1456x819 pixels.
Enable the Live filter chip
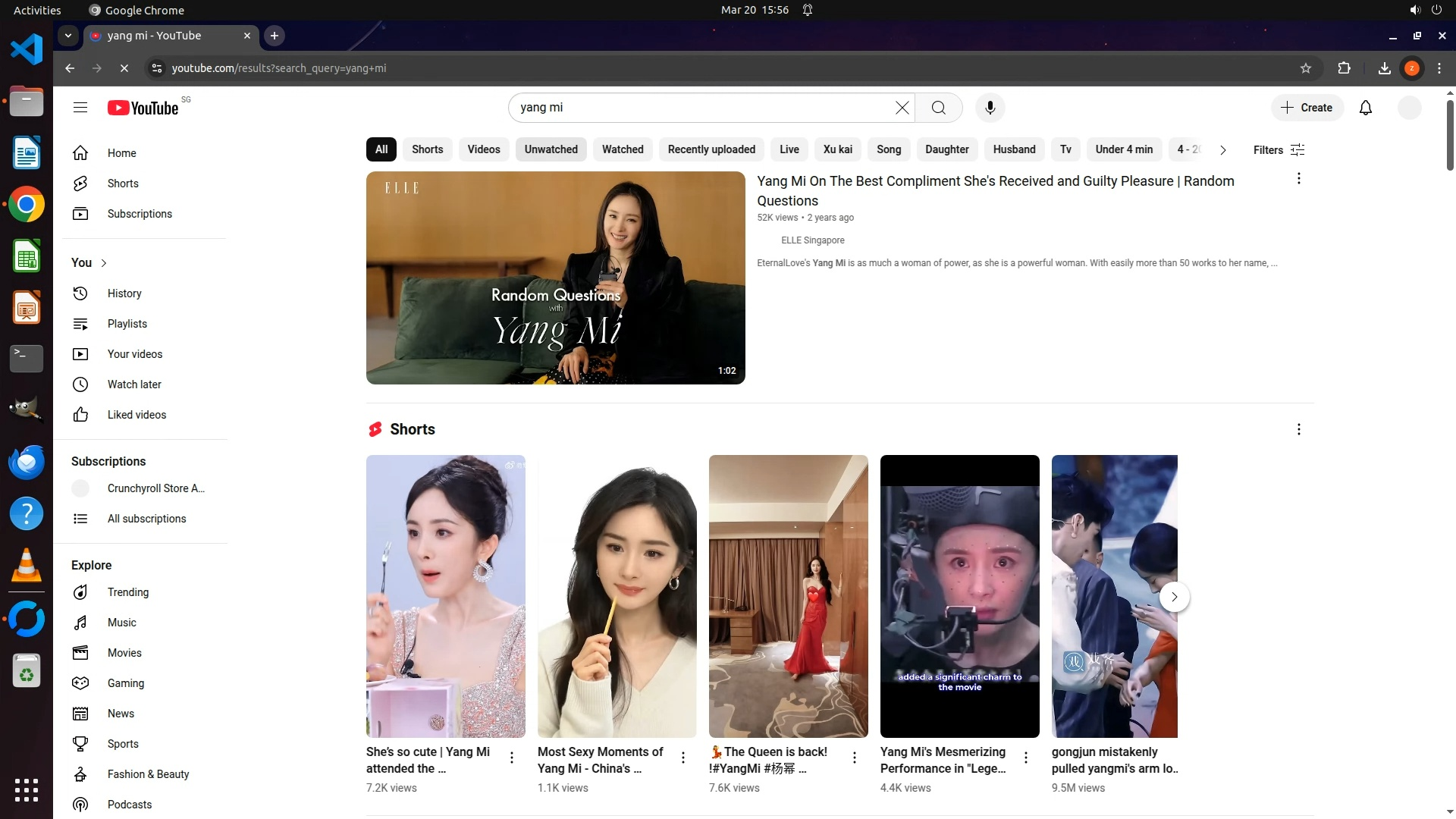789,149
